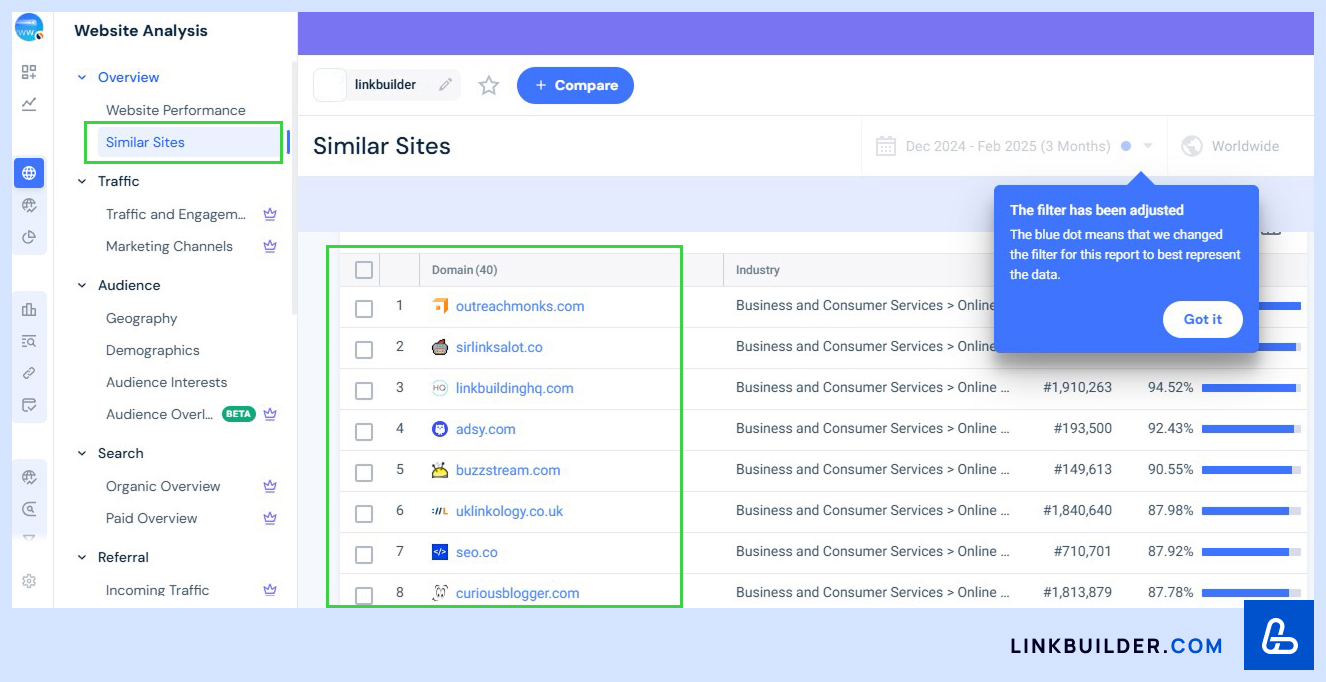Screen dimensions: 1326x682
Task: Check the box for sirlinksalot.co row
Action: tap(364, 349)
